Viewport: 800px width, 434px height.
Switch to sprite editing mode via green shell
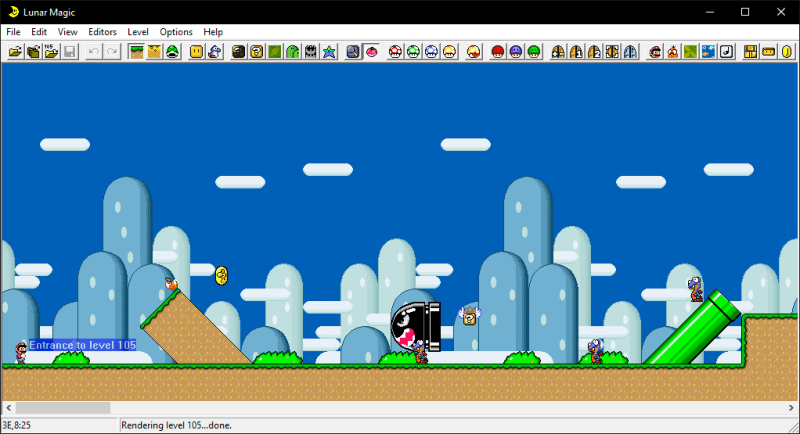172,52
